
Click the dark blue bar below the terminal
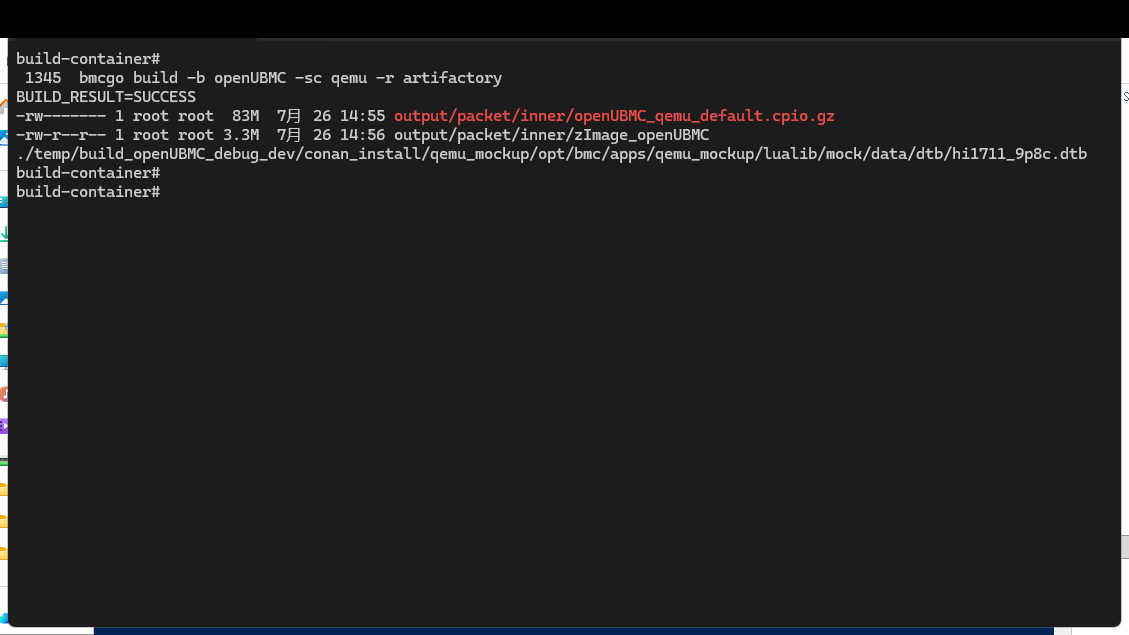[574, 631]
